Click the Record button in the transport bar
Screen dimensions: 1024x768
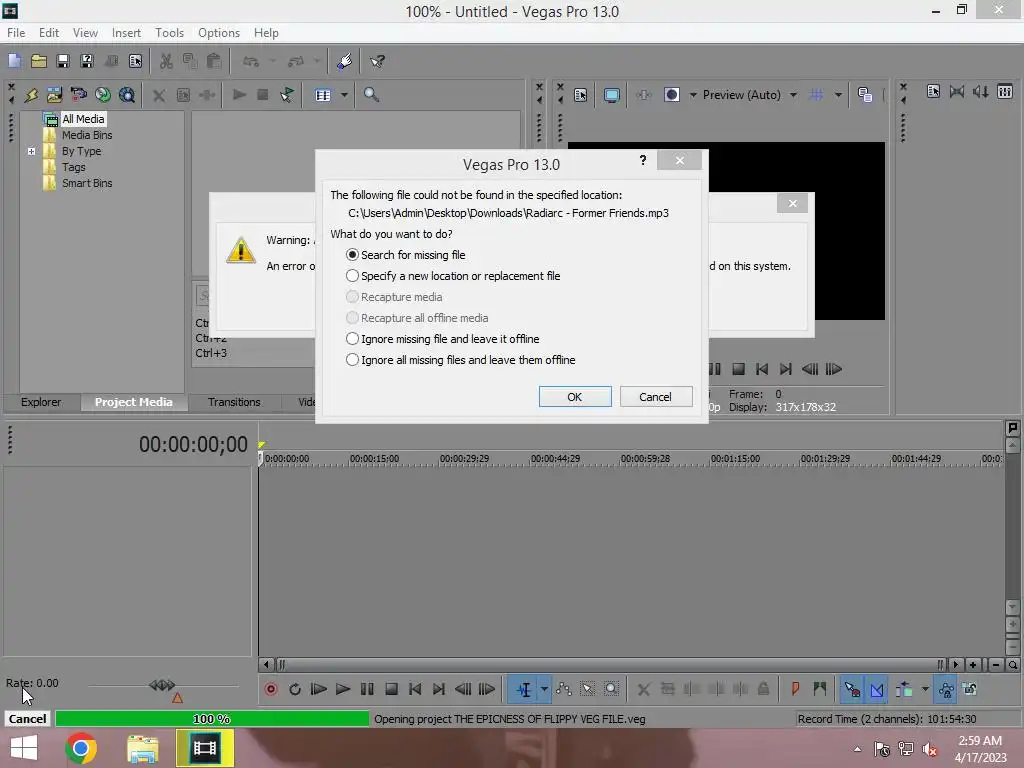tap(271, 689)
